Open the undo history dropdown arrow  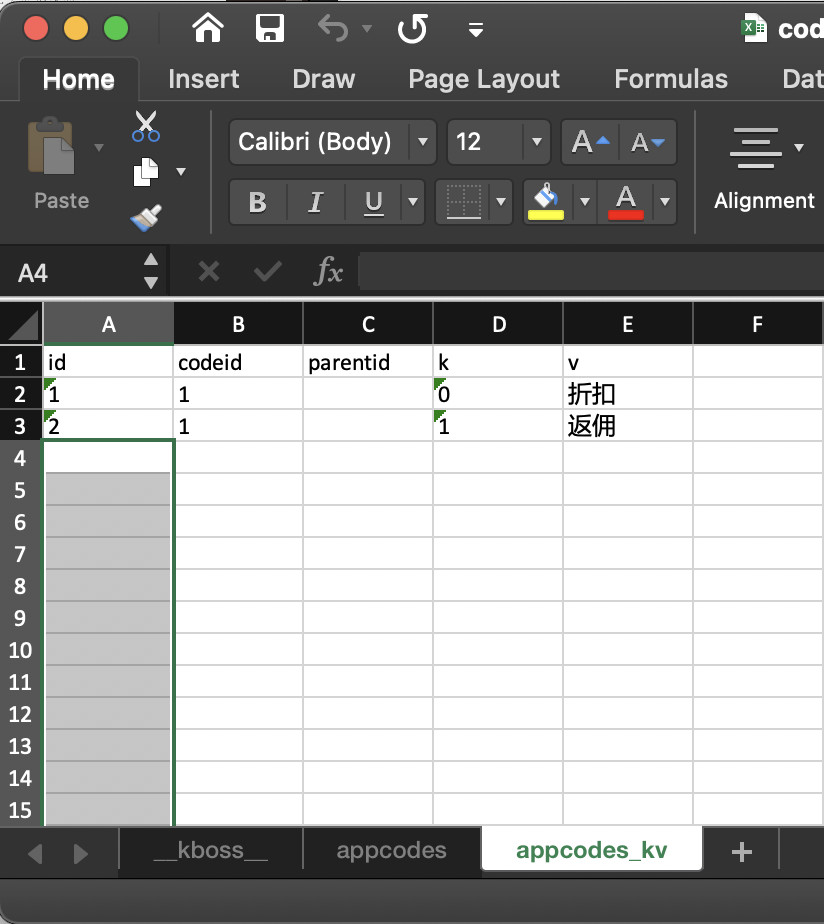pos(367,28)
